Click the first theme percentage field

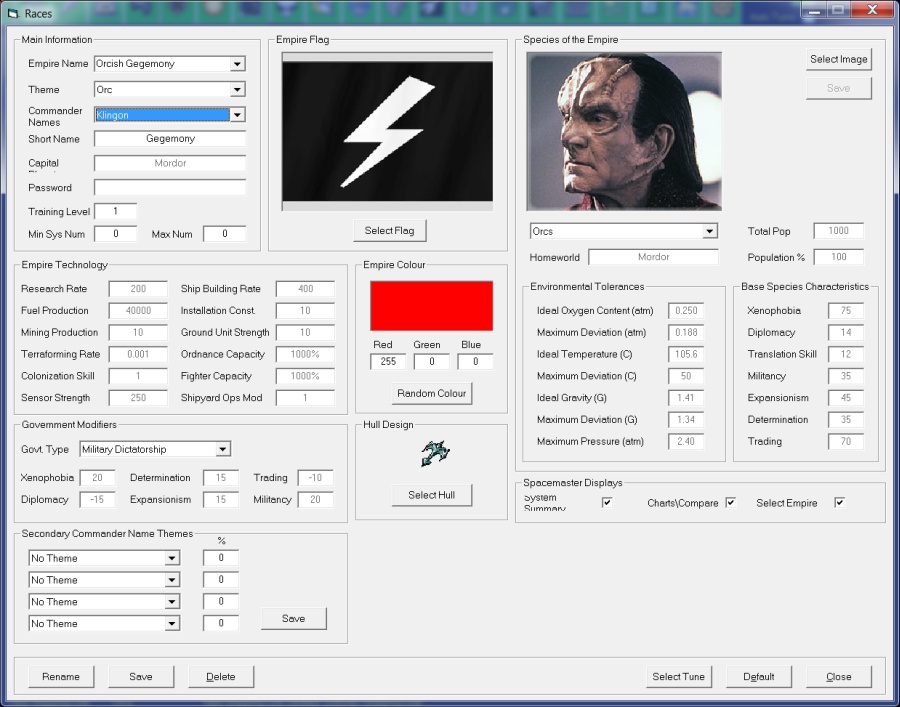(x=221, y=558)
